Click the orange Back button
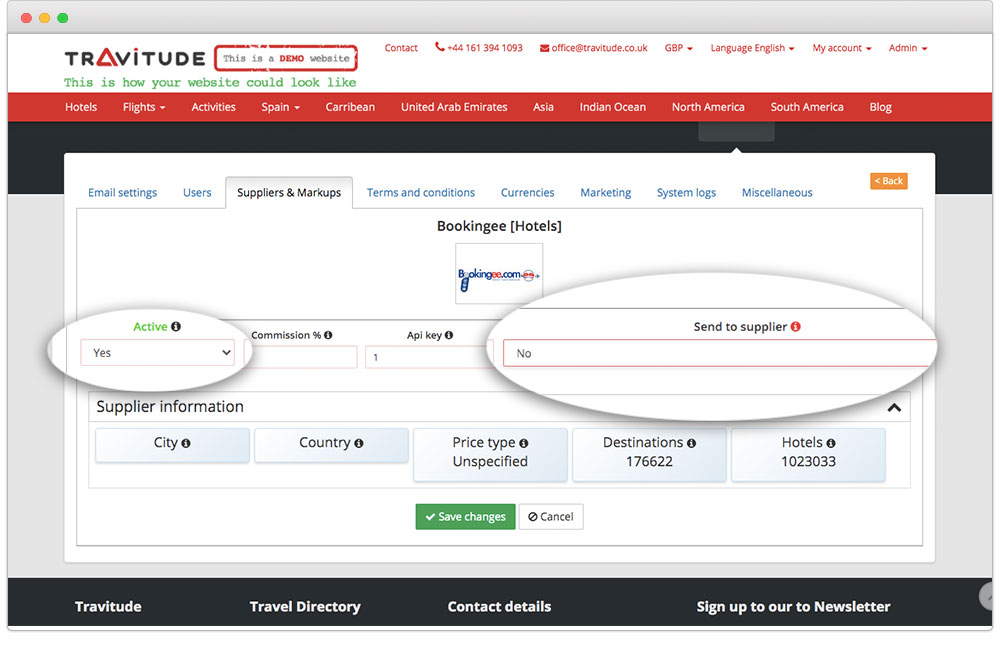 (888, 181)
